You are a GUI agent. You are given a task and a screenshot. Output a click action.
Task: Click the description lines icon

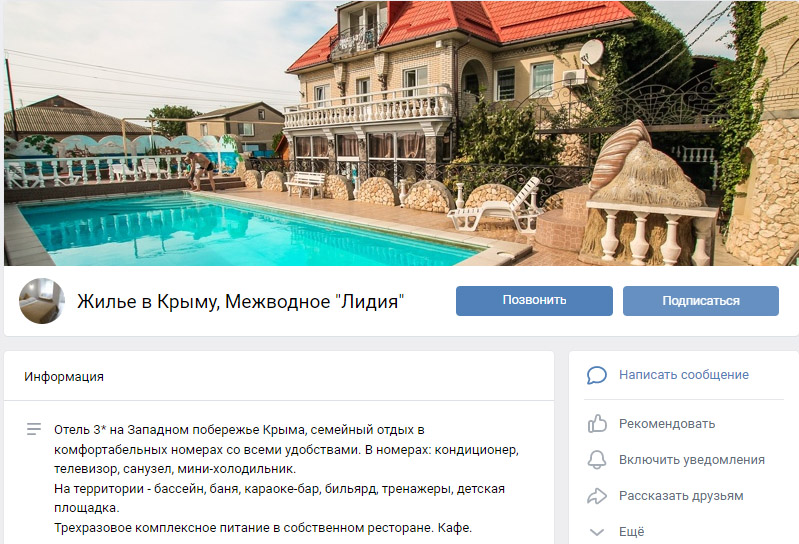point(34,429)
